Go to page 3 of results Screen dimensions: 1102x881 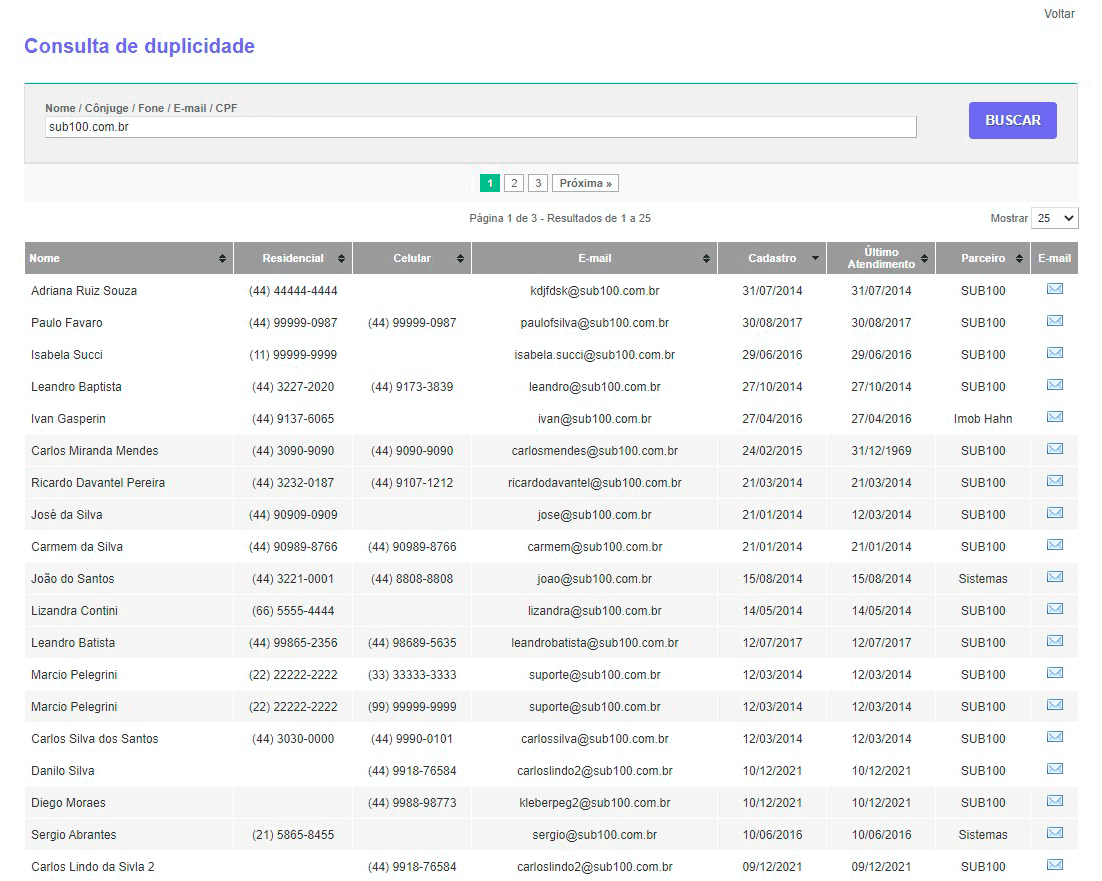pyautogui.click(x=538, y=183)
